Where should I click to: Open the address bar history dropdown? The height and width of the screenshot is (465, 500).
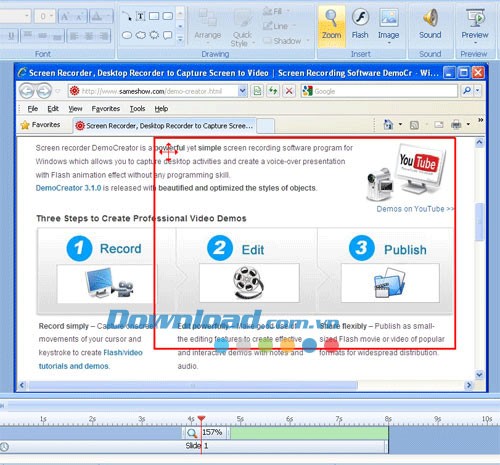pos(242,91)
